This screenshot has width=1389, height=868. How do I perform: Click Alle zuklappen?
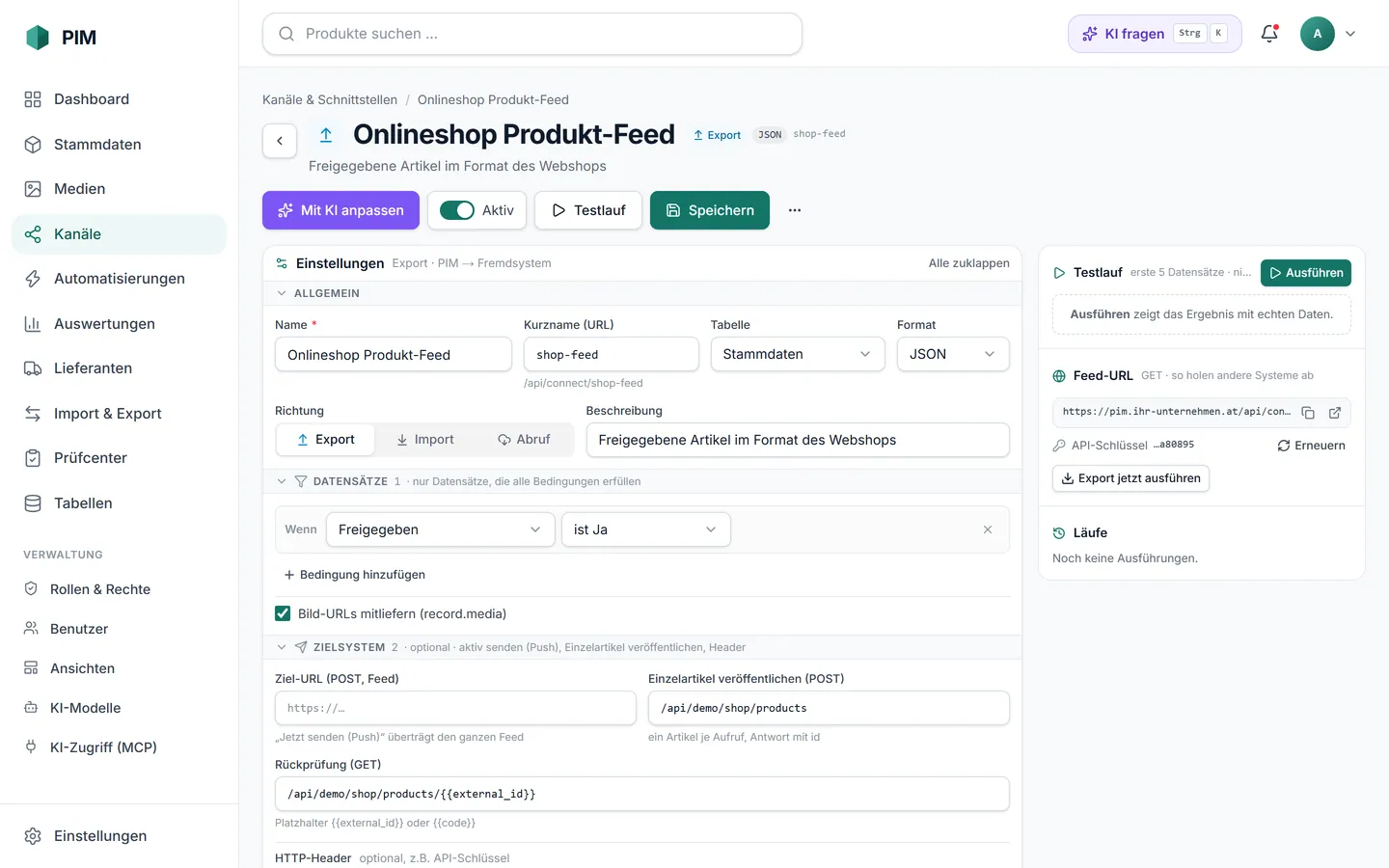968,263
